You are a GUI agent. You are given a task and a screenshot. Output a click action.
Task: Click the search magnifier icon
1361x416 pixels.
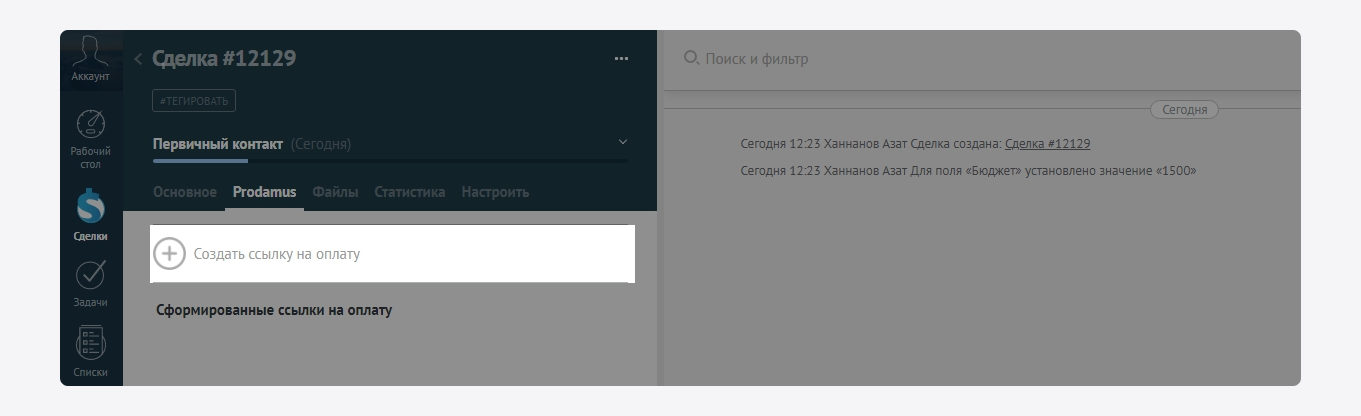point(691,58)
